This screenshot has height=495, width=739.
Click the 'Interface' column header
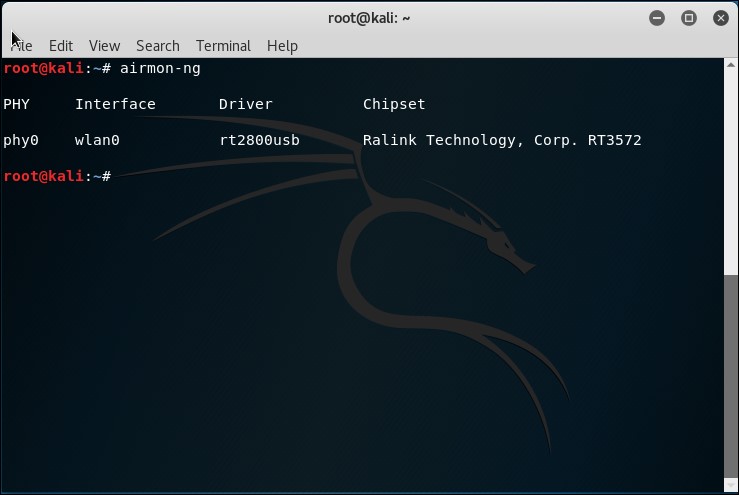point(115,104)
